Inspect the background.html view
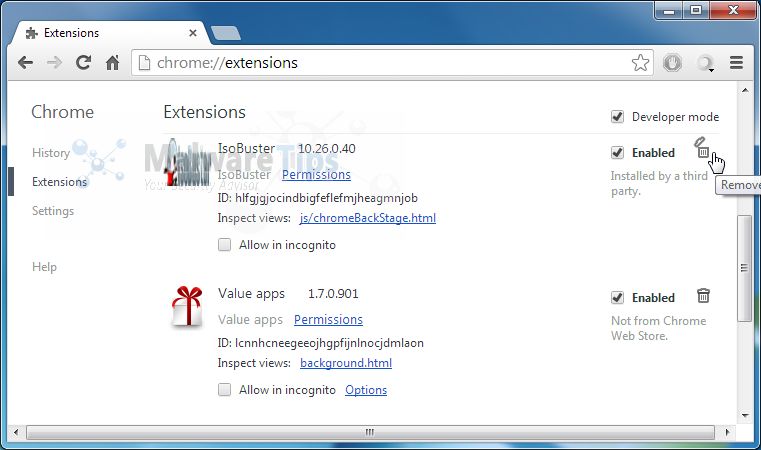 [x=346, y=363]
